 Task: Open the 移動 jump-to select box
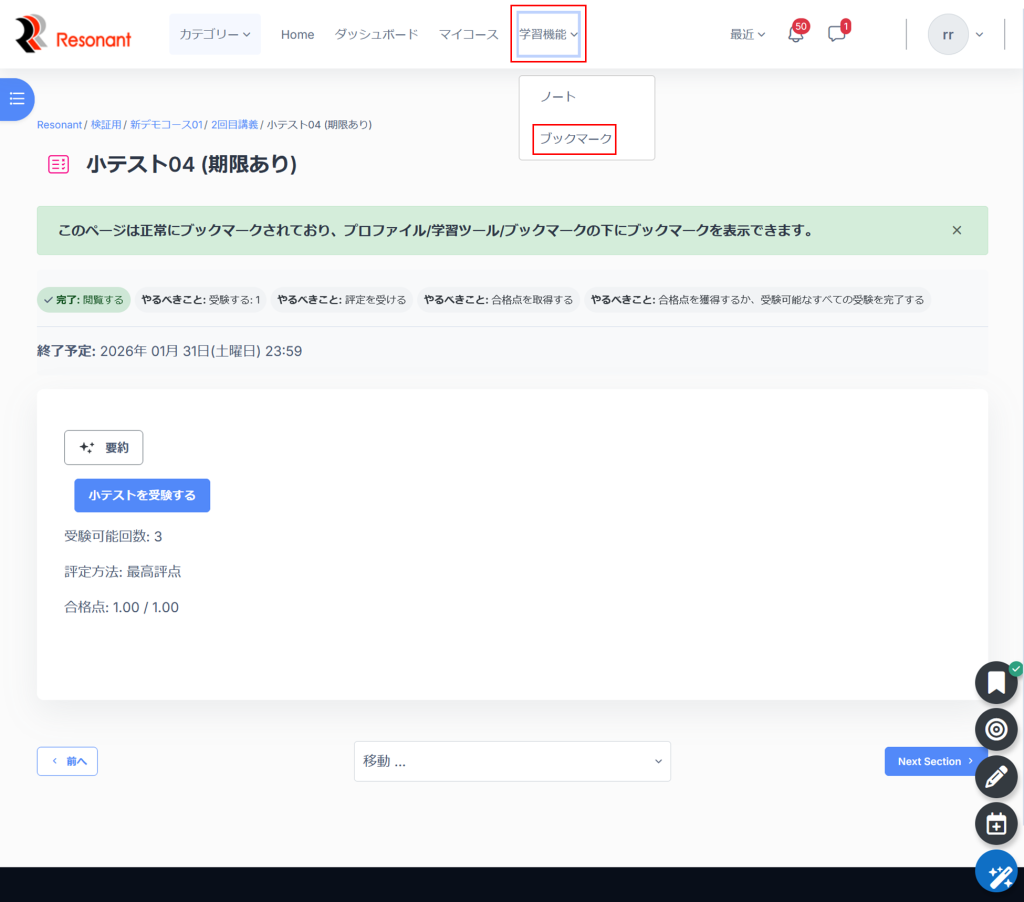point(512,761)
